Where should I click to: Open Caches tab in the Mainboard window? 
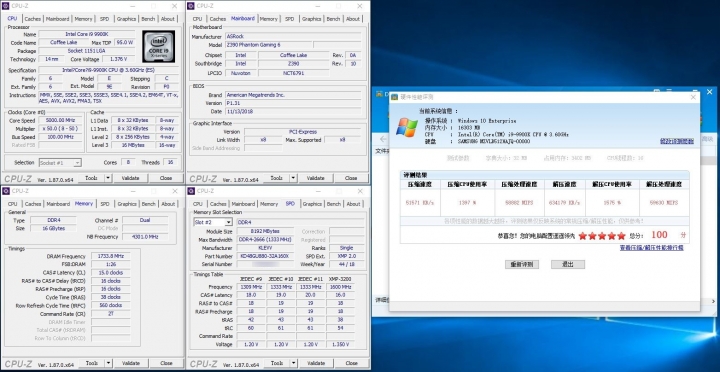[x=218, y=19]
